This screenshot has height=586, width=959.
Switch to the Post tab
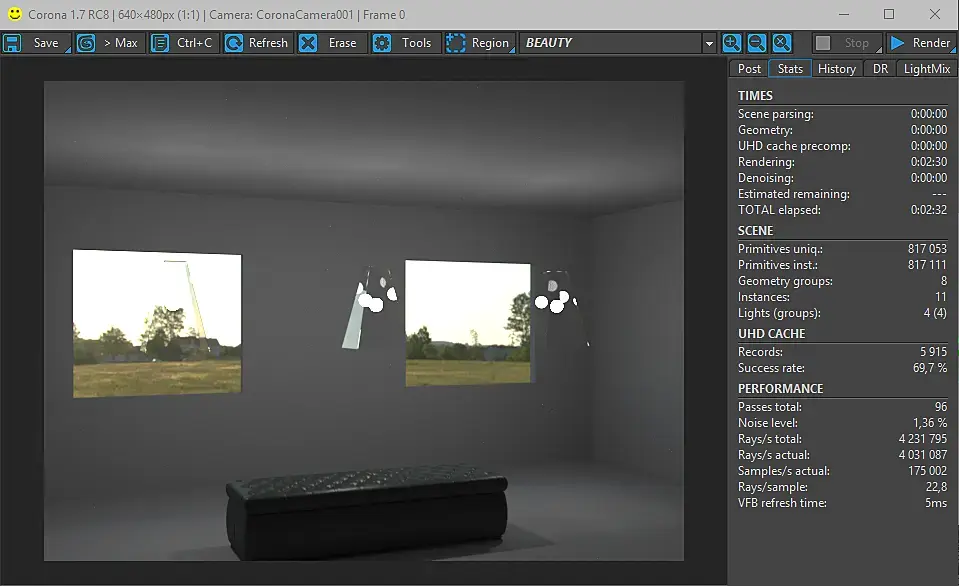(749, 69)
